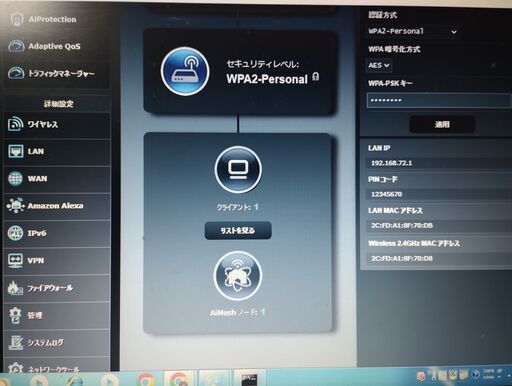Click the Chrome icon in the taskbar

[145, 379]
